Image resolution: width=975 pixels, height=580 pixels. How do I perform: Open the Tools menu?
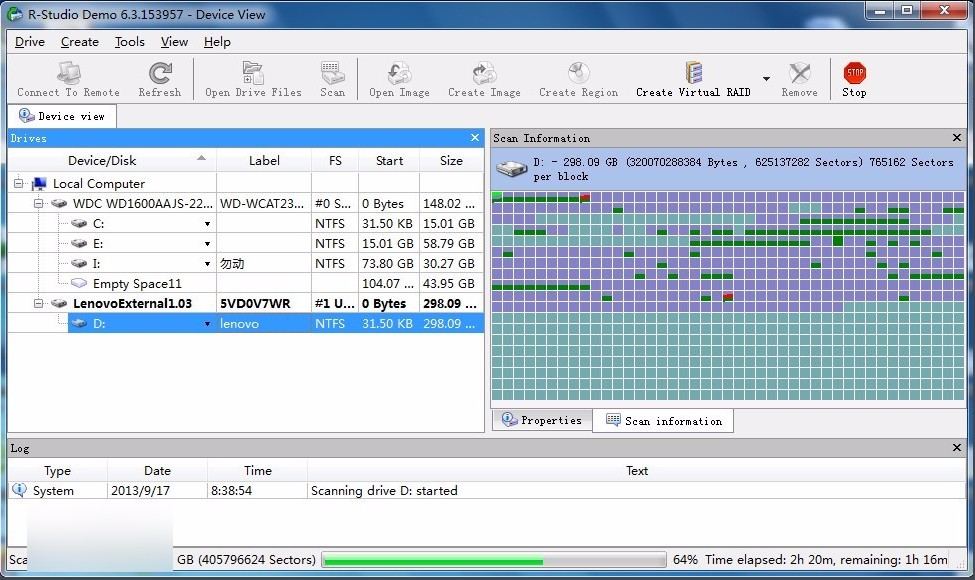[129, 42]
